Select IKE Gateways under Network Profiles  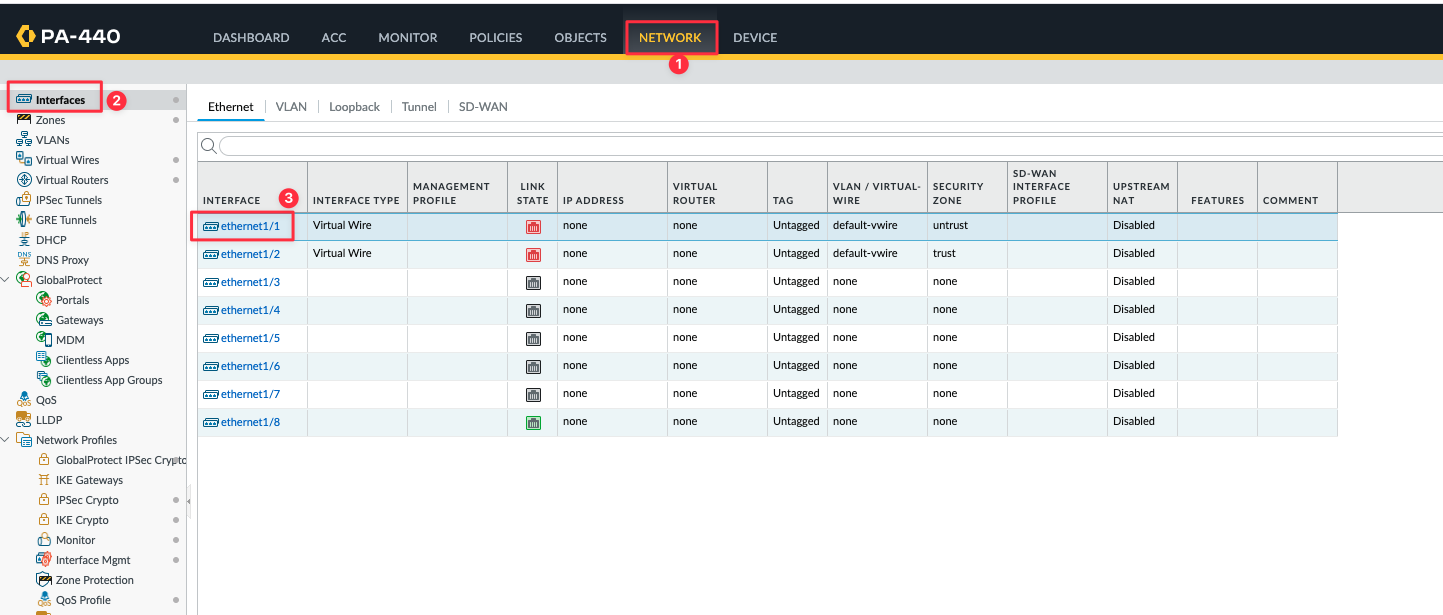tap(90, 480)
